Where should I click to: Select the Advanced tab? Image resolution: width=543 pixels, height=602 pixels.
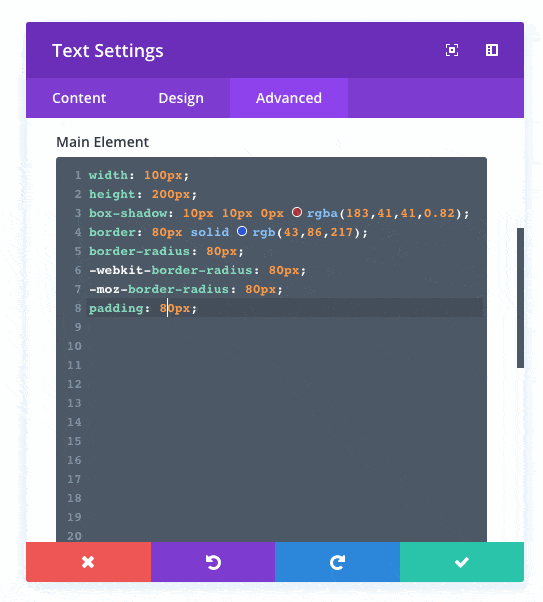[289, 98]
